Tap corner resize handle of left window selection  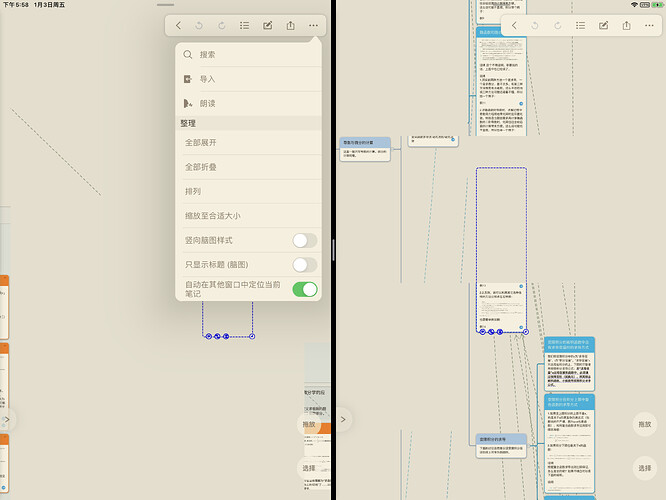[252, 336]
